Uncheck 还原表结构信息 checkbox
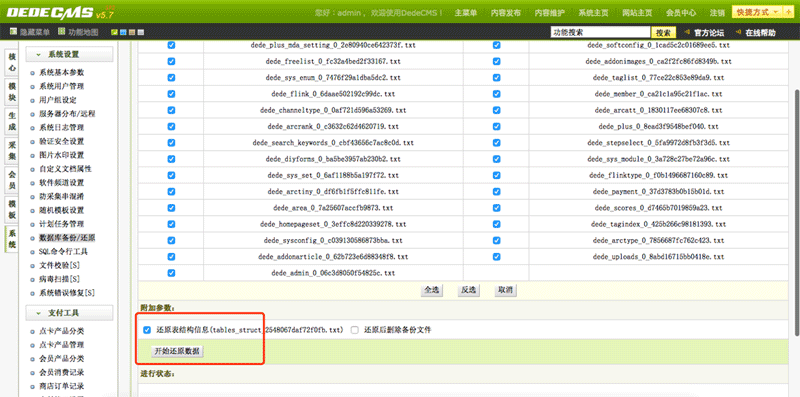 pos(147,330)
